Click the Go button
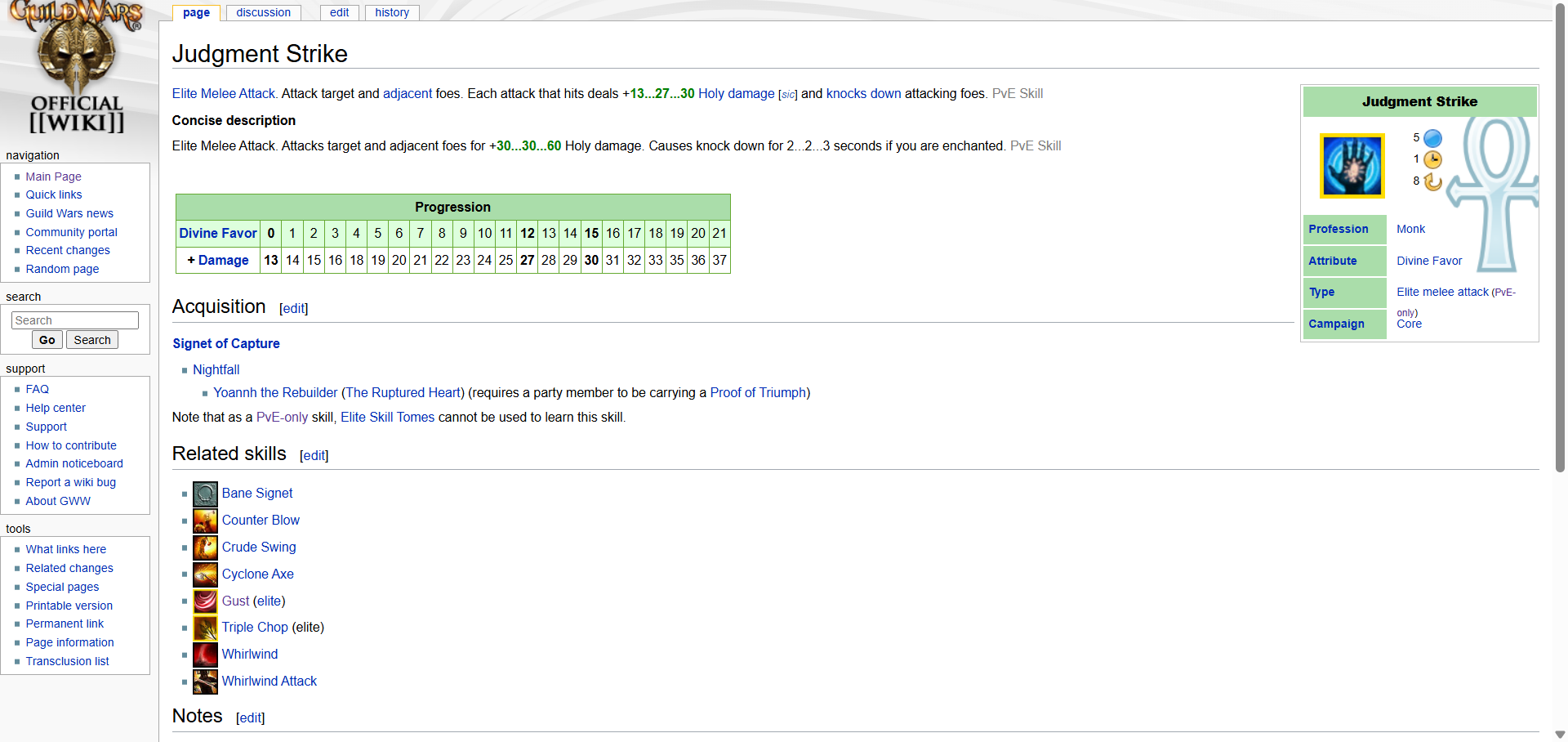 47,340
